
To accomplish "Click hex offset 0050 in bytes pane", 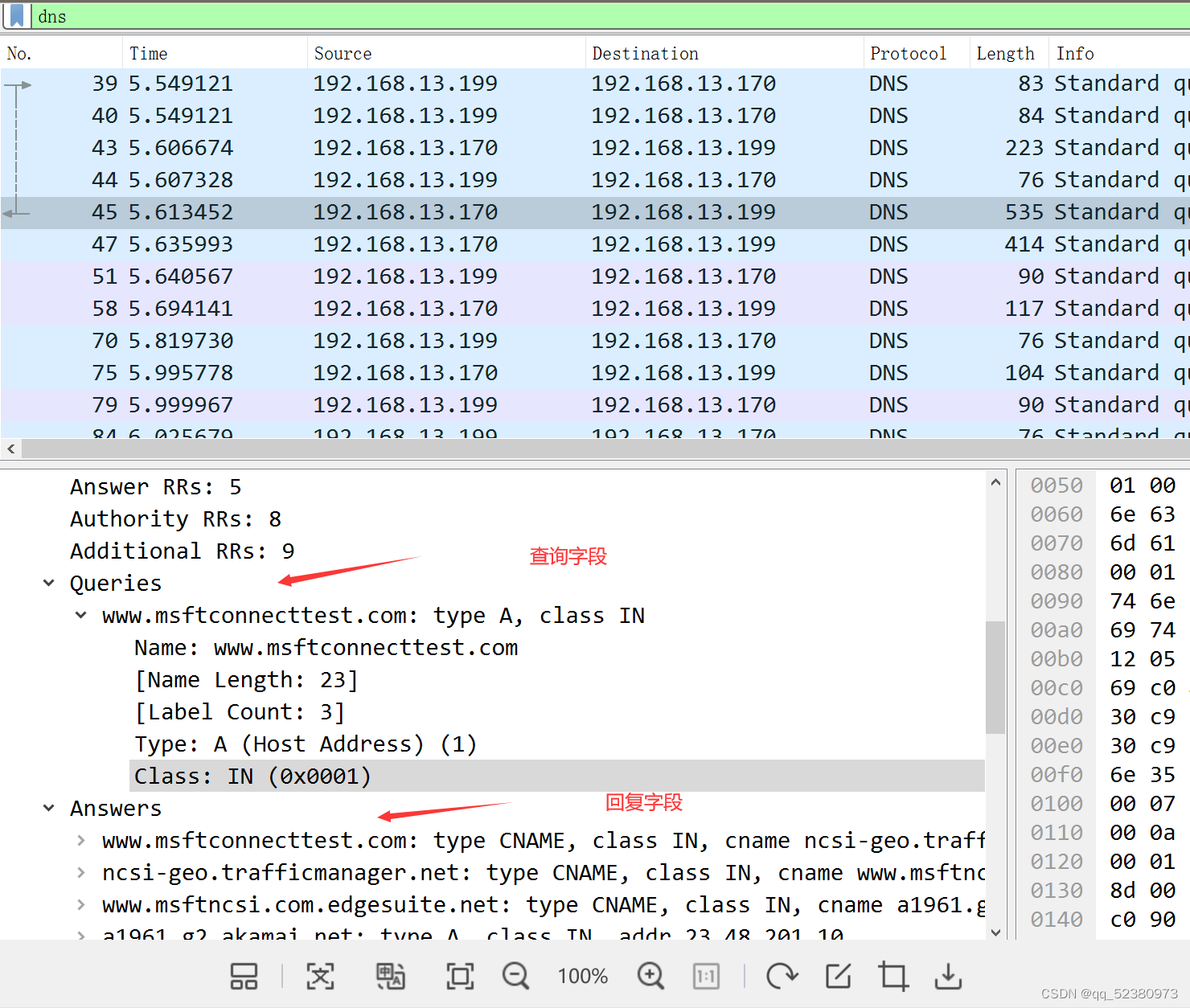I will point(1057,486).
